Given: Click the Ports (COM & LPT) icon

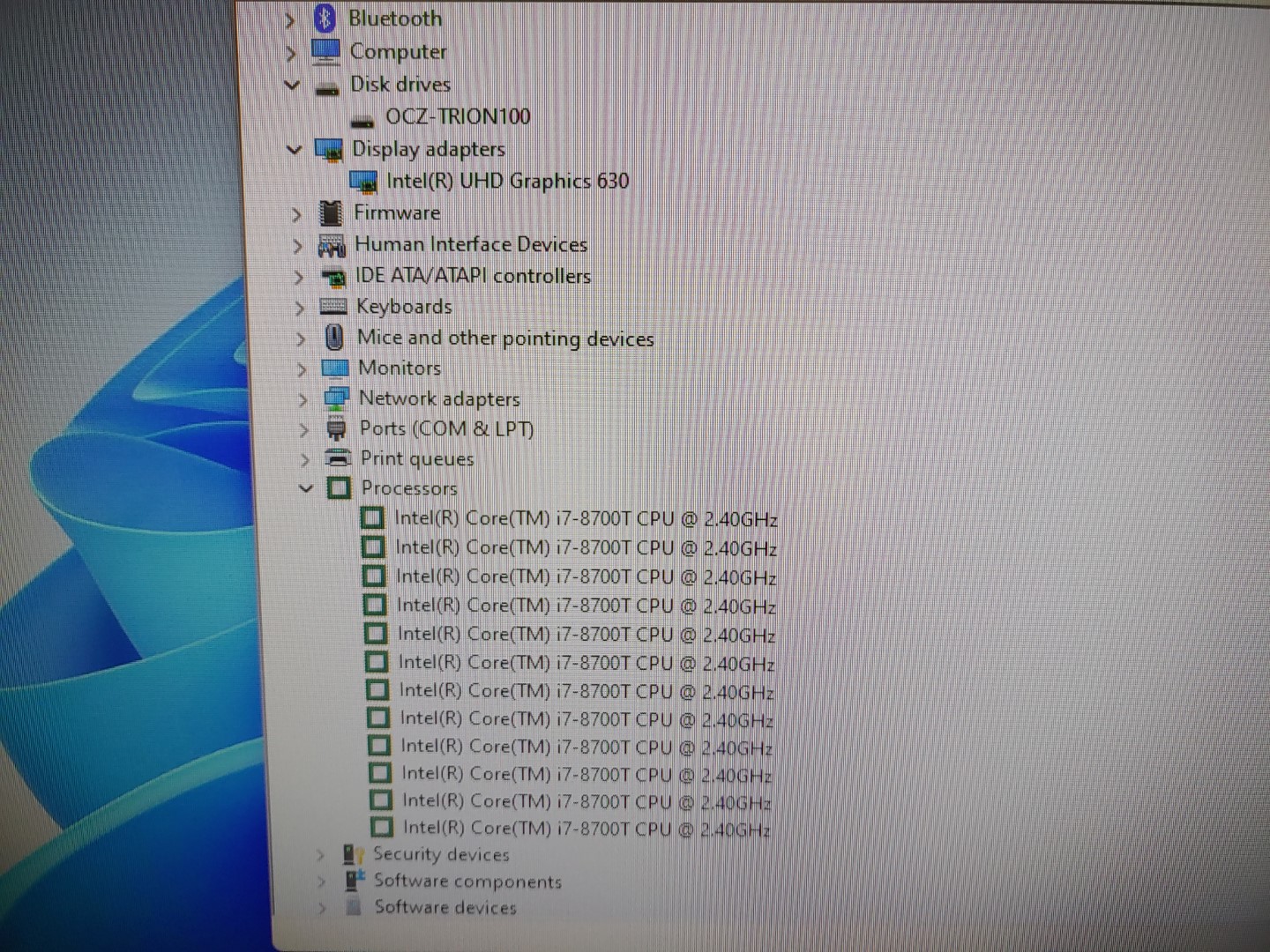Looking at the screenshot, I should (336, 429).
